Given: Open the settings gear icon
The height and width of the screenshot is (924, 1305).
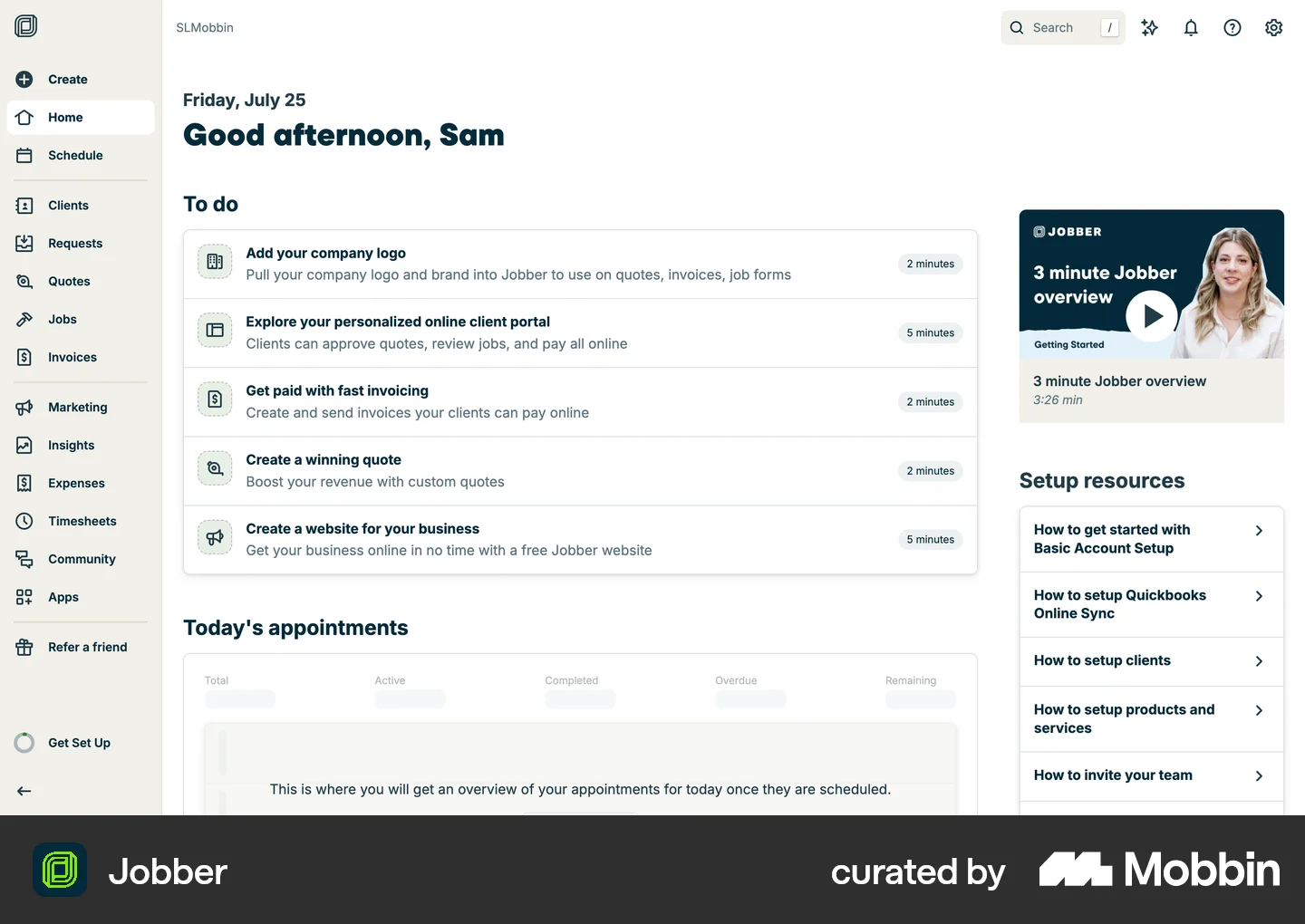Looking at the screenshot, I should [1274, 28].
